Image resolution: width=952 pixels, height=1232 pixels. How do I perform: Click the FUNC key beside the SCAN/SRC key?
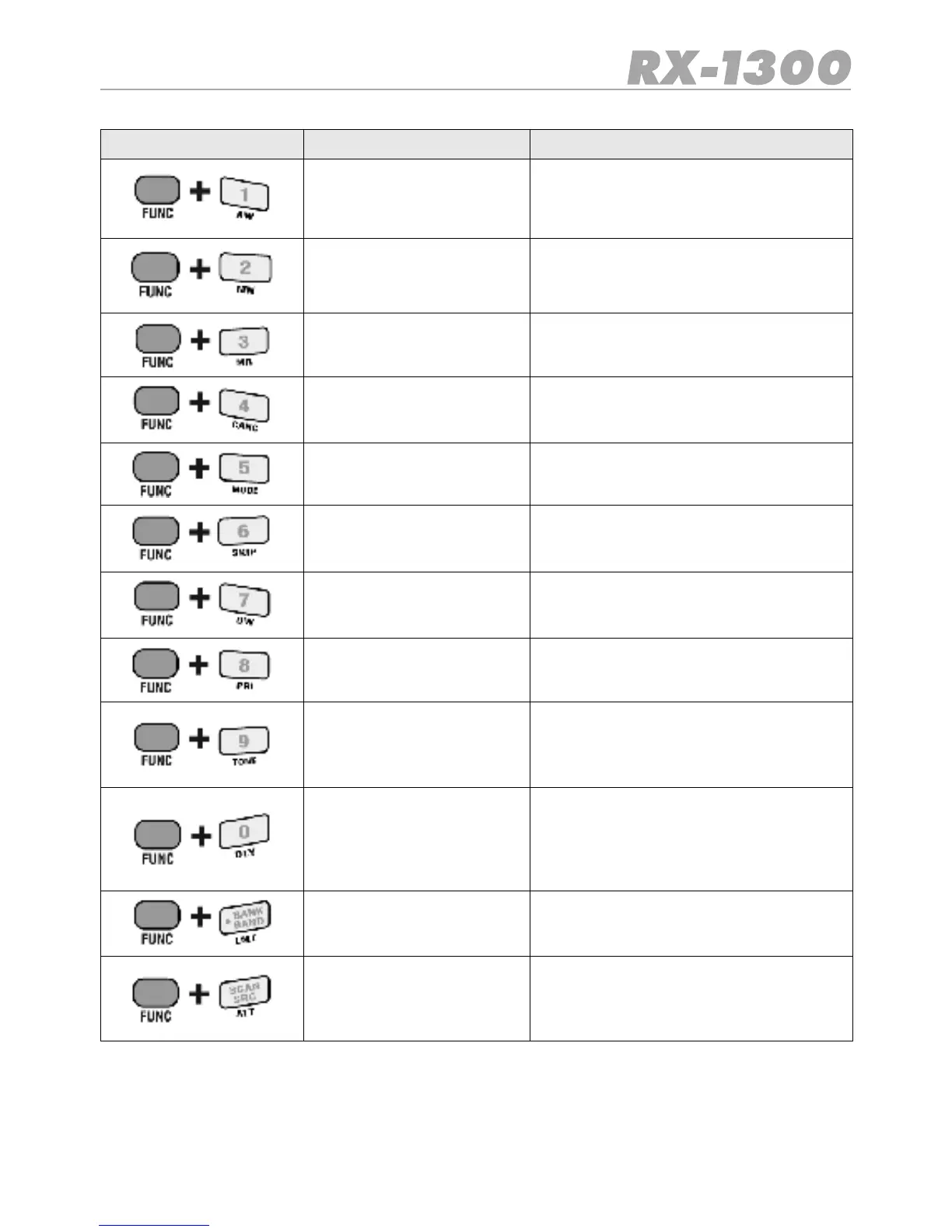(157, 992)
